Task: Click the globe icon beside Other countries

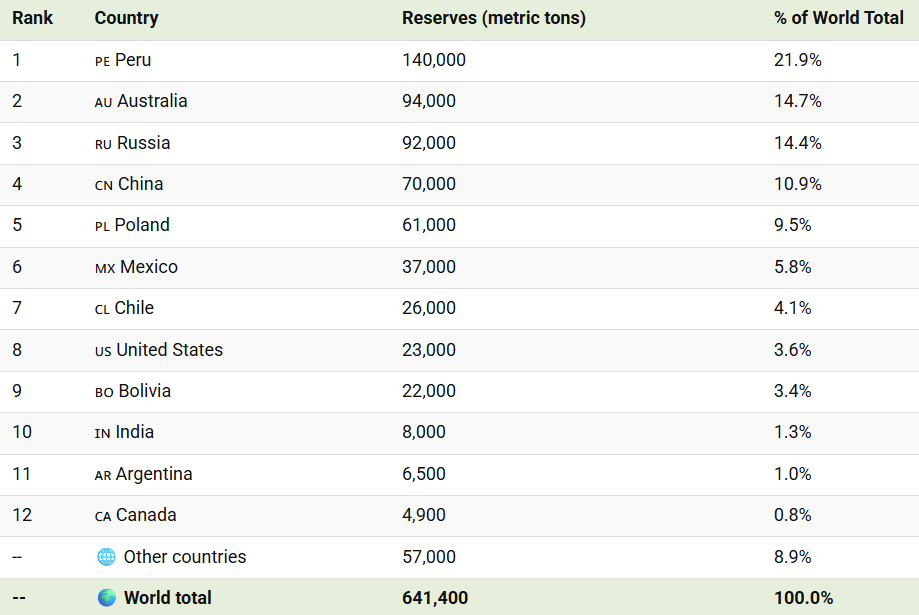Action: 106,557
